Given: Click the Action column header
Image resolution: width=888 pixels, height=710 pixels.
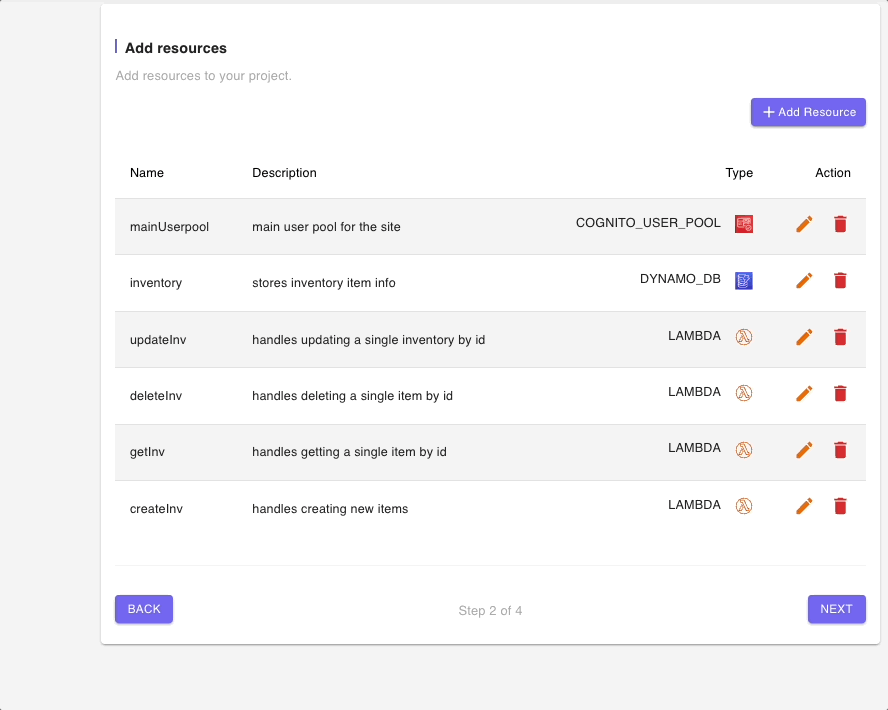Looking at the screenshot, I should click(832, 173).
